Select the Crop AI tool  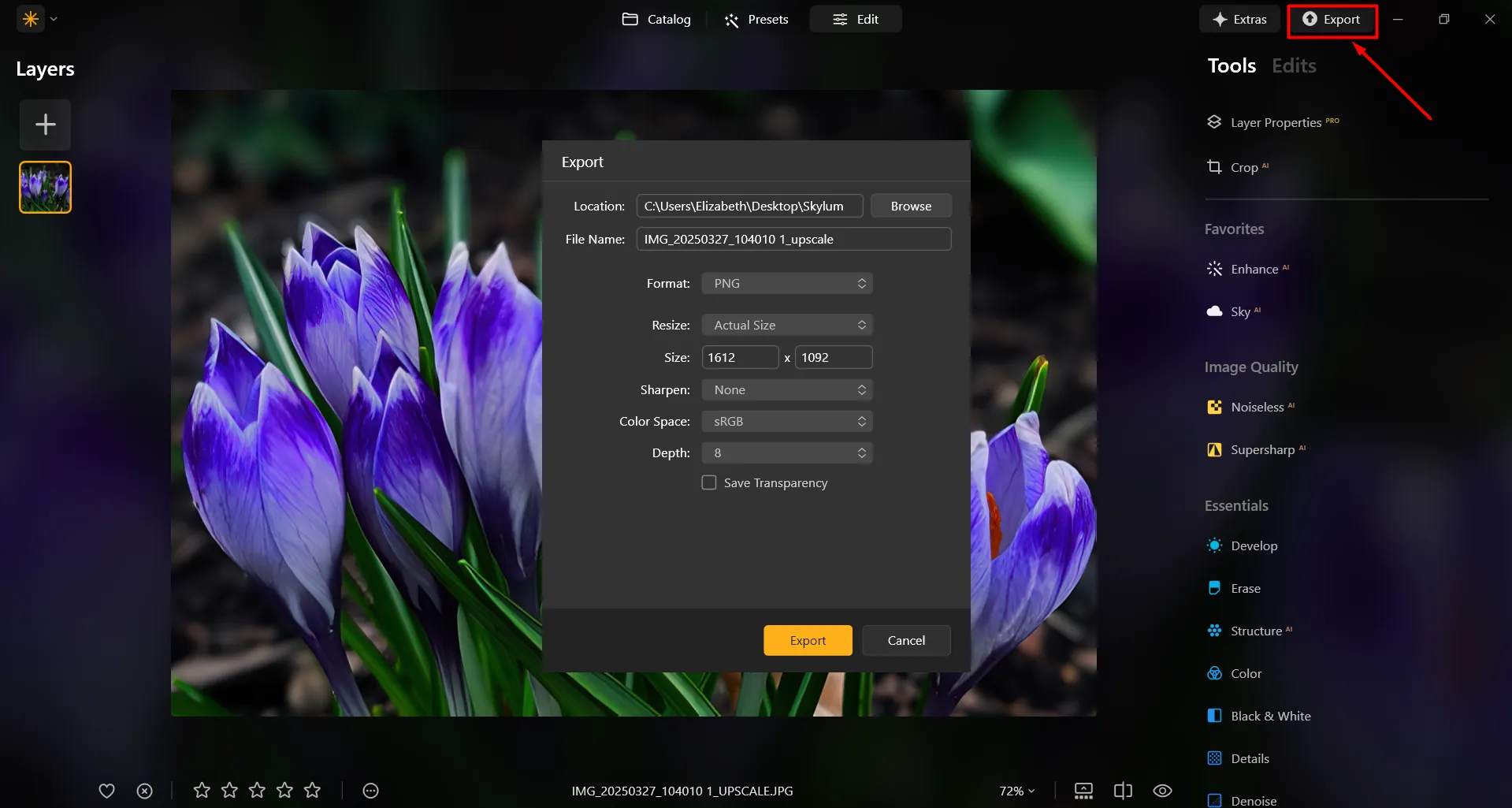(x=1238, y=167)
